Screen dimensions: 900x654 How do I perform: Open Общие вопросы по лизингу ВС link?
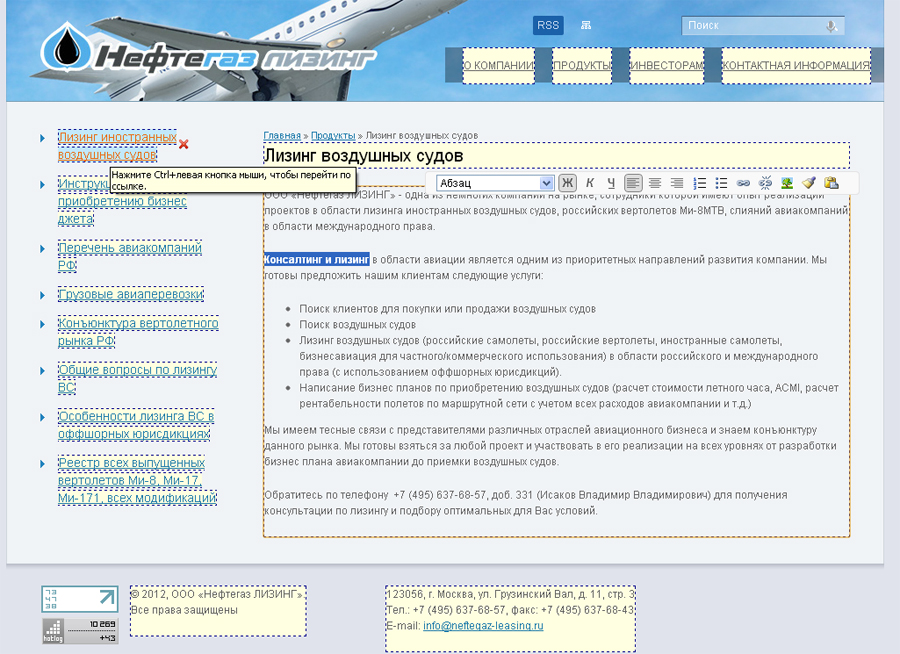point(137,378)
